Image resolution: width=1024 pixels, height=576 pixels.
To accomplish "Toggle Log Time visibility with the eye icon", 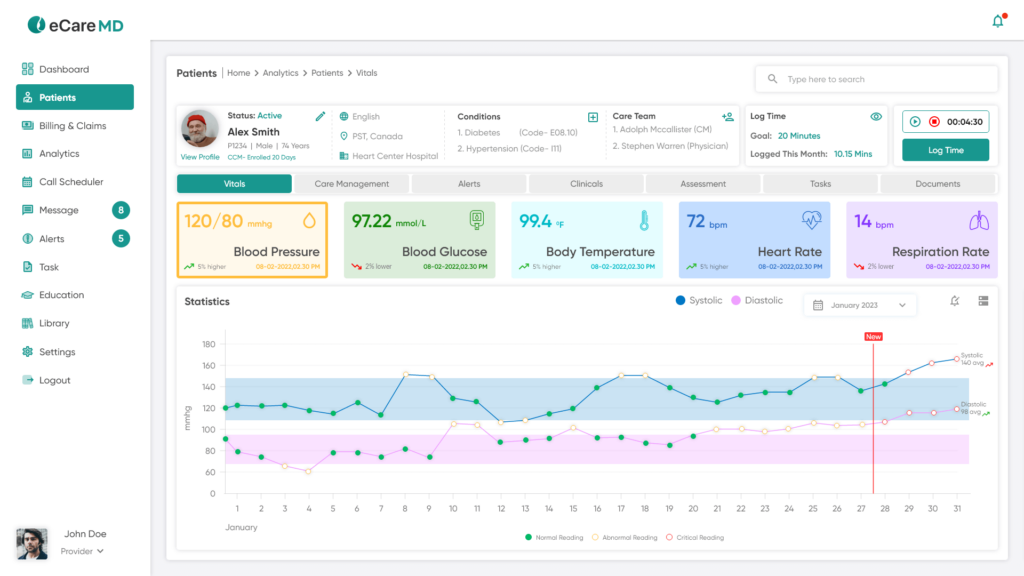I will [878, 116].
